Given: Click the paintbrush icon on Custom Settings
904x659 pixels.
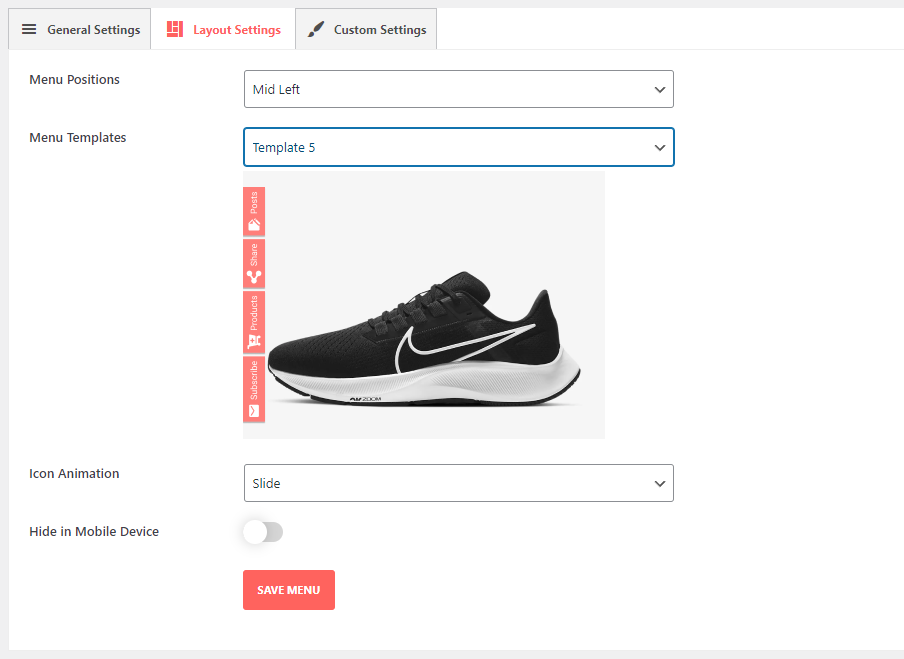Looking at the screenshot, I should pyautogui.click(x=315, y=29).
